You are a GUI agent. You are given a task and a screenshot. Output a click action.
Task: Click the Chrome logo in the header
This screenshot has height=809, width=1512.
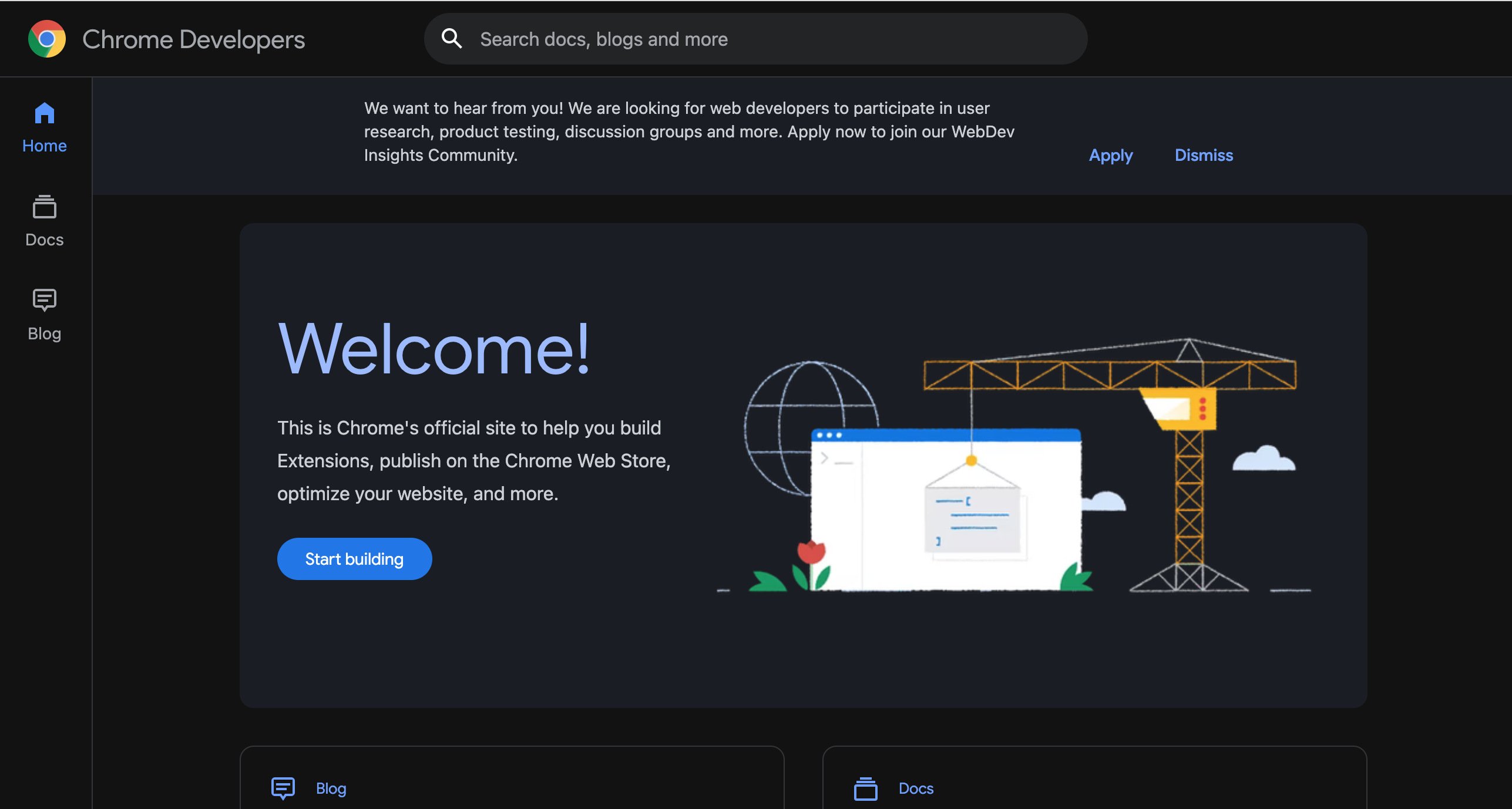point(47,39)
